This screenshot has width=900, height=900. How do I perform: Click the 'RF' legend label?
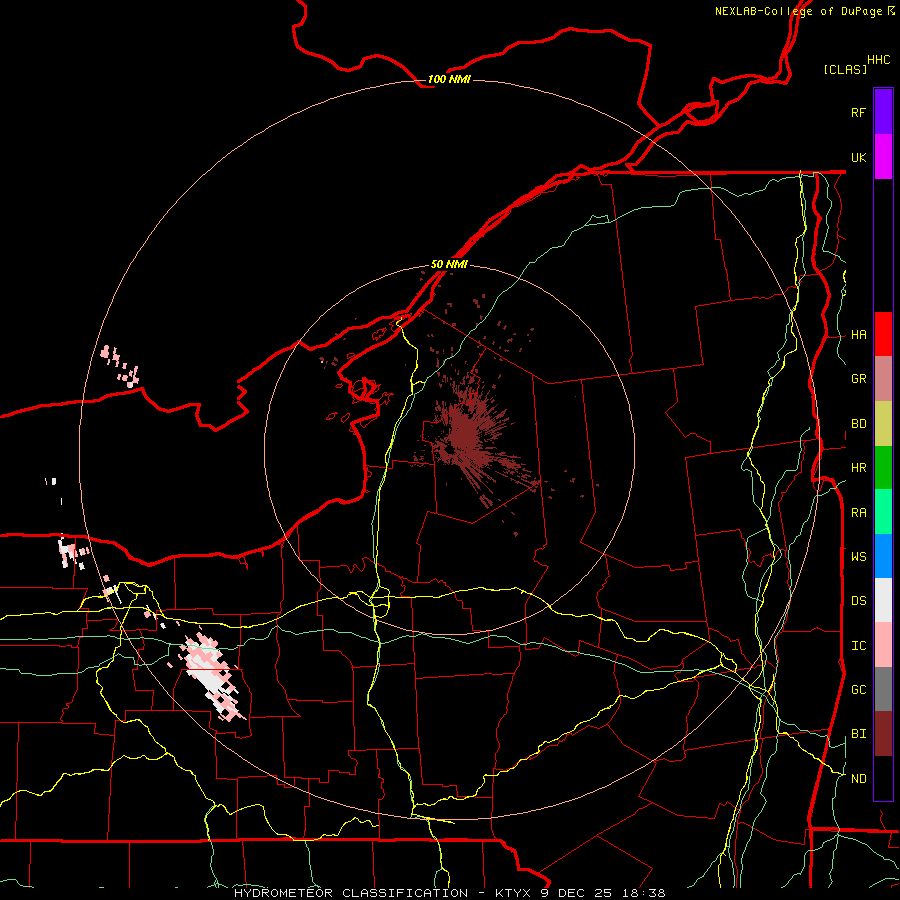(x=859, y=112)
